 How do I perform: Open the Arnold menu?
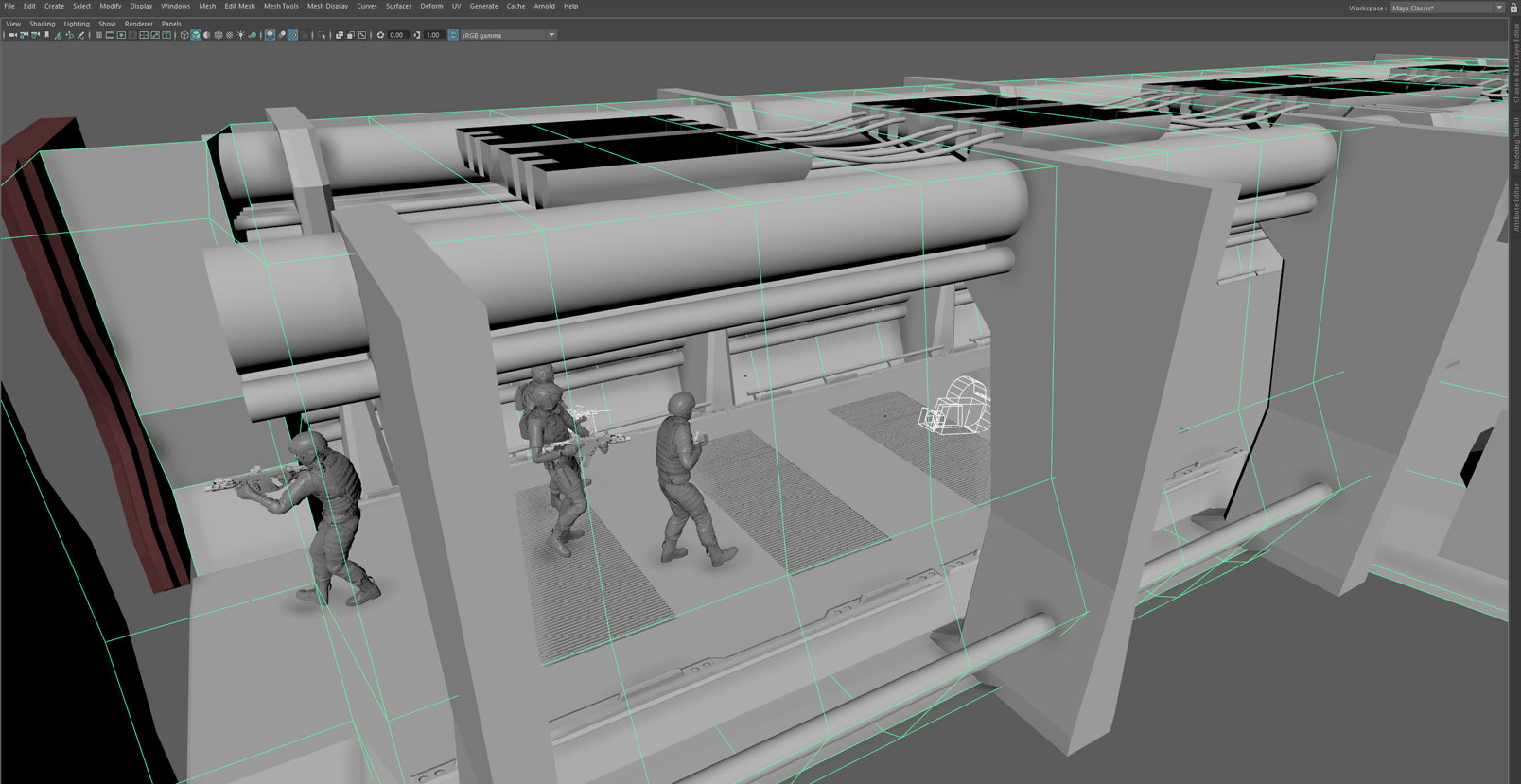544,6
